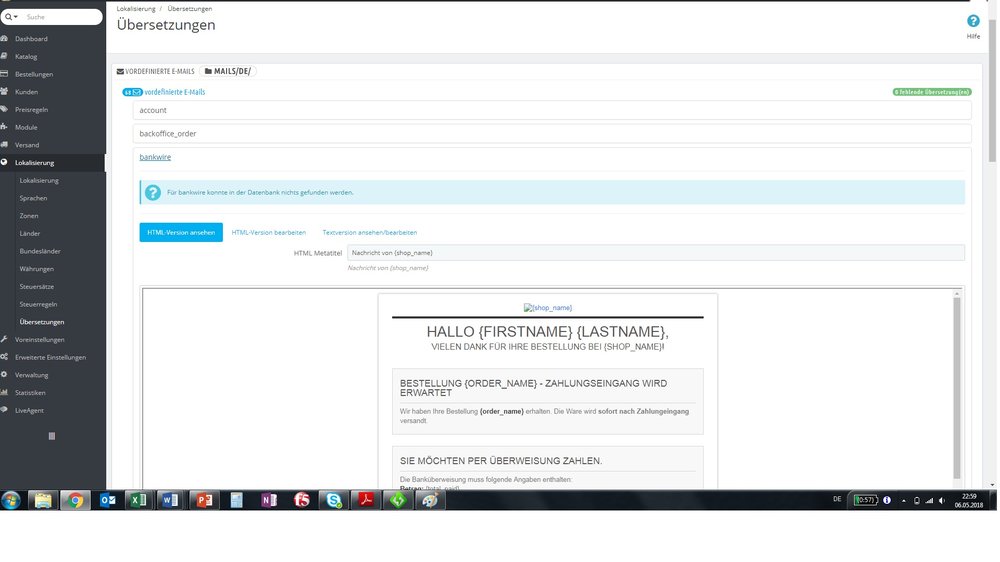Open the Voreinstellungen menu
Viewport: 1000px width, 562px height.
(40, 340)
